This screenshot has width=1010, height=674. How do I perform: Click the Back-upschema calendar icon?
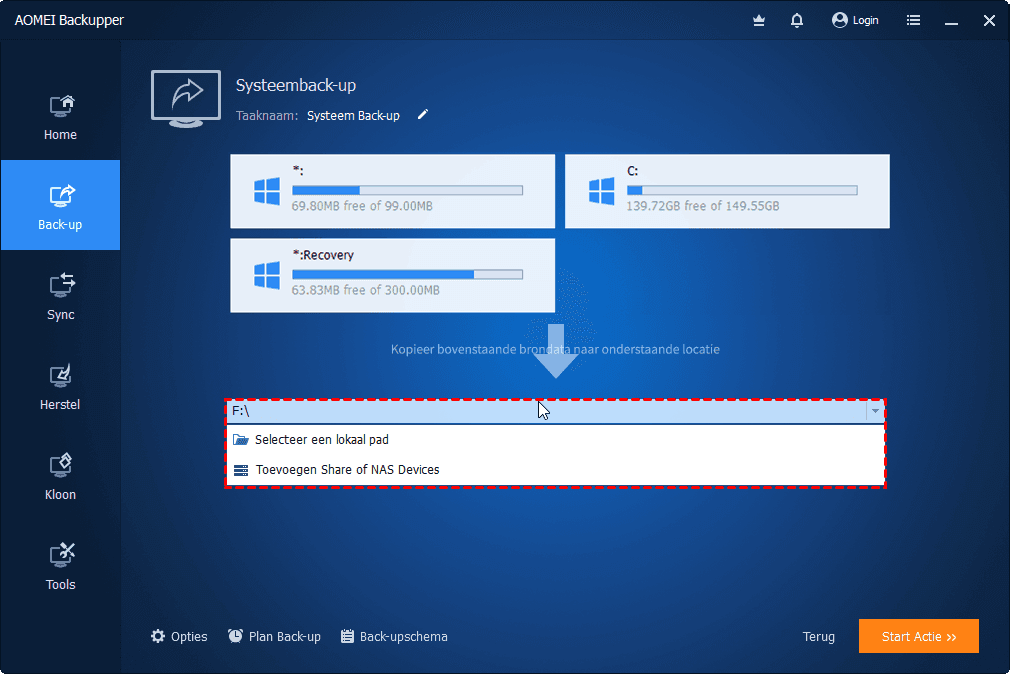(347, 637)
